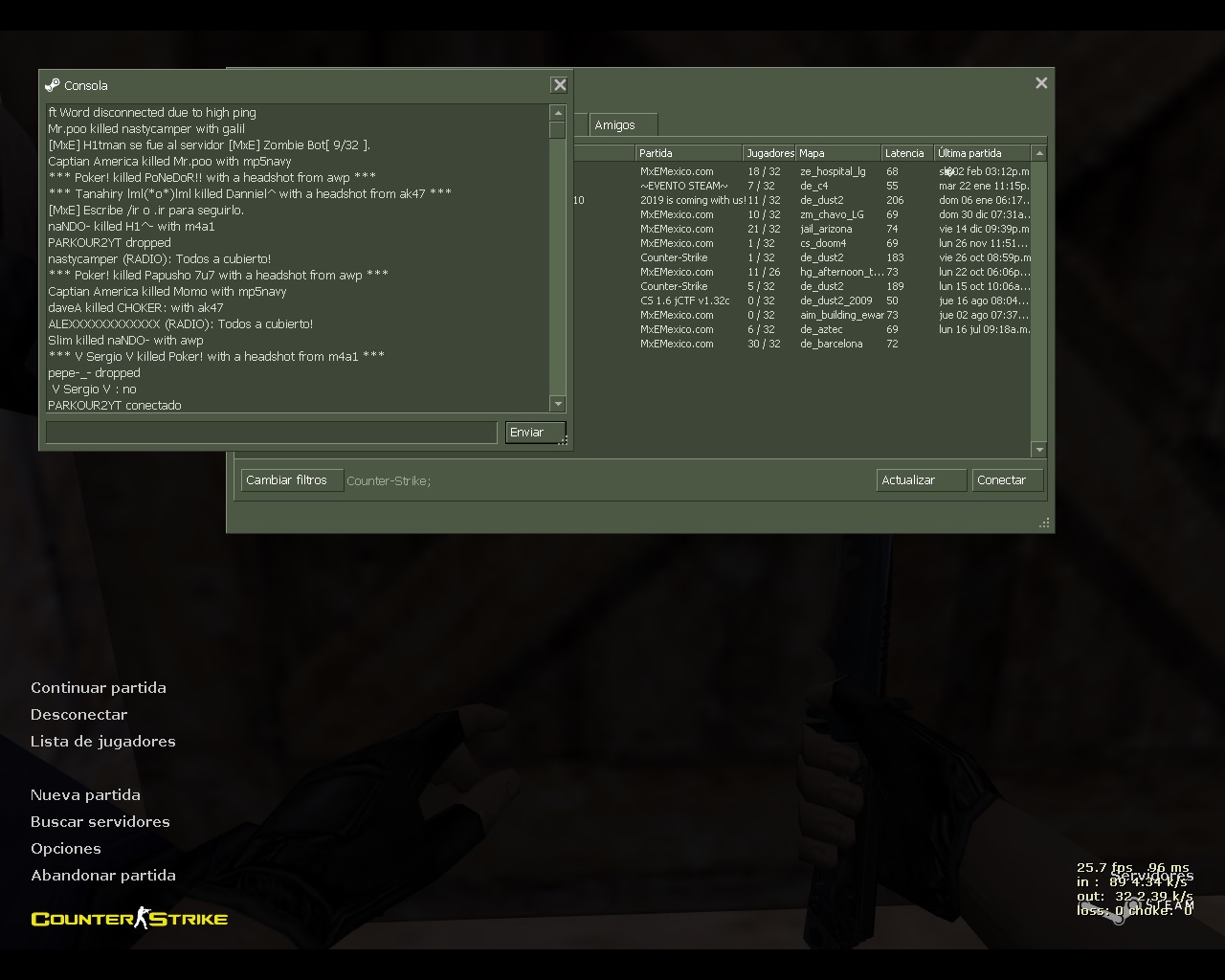Click console line 'Mr.poo killed nastycamper with galil'
Image resolution: width=1225 pixels, height=980 pixels.
(x=146, y=128)
